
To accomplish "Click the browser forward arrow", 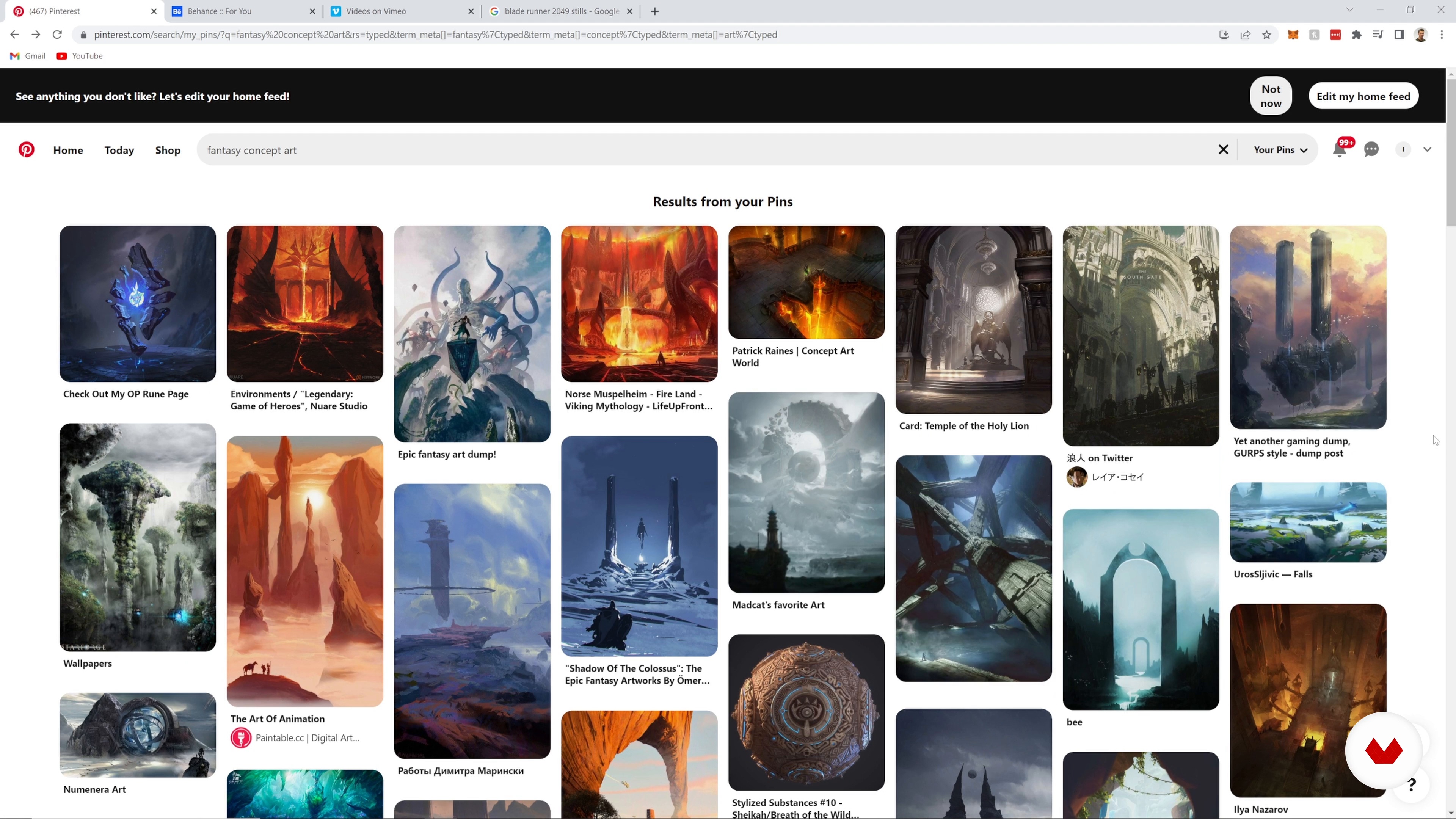I will (36, 35).
